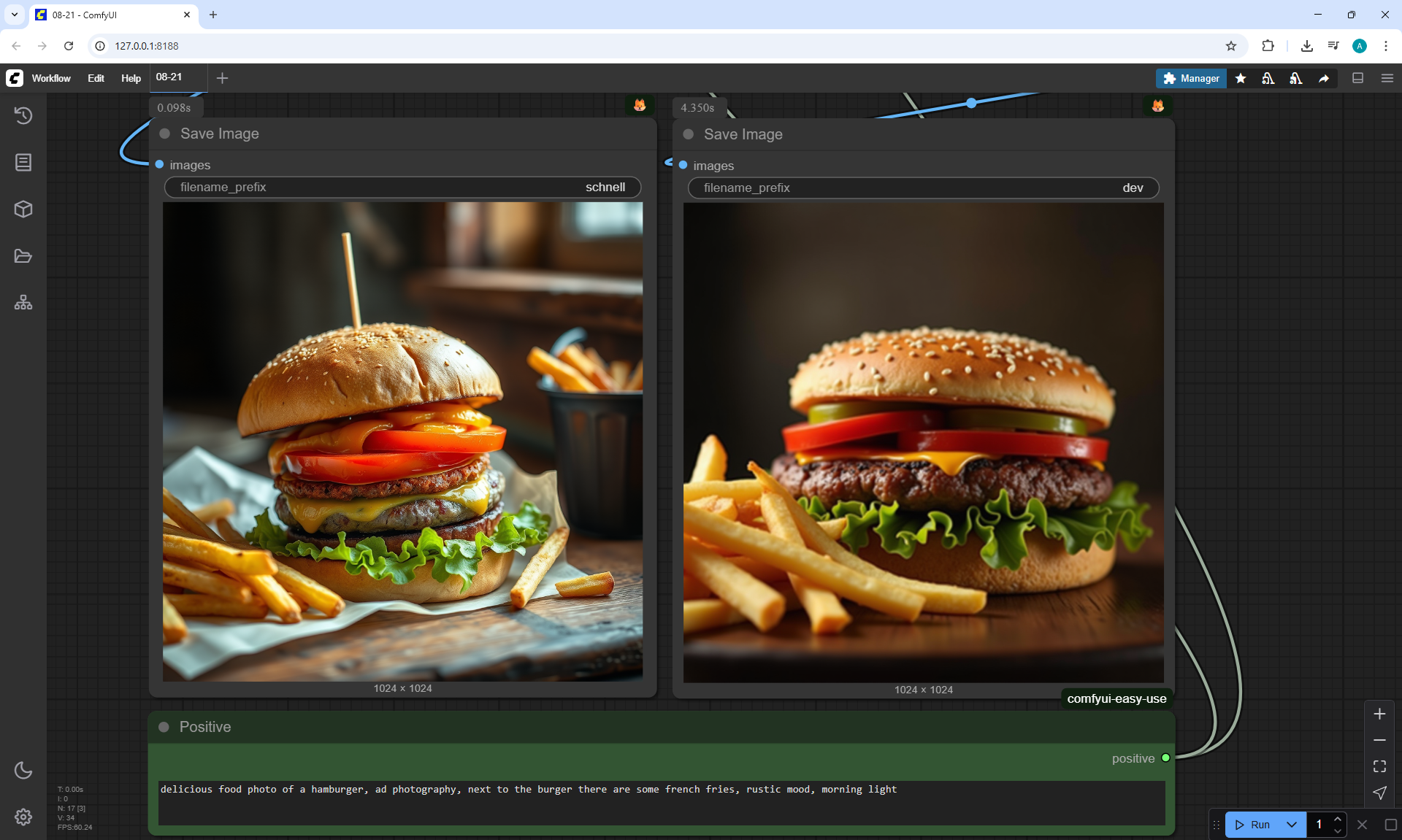The image size is (1402, 840).
Task: Collapse the Positive node via its dot
Action: (x=164, y=727)
